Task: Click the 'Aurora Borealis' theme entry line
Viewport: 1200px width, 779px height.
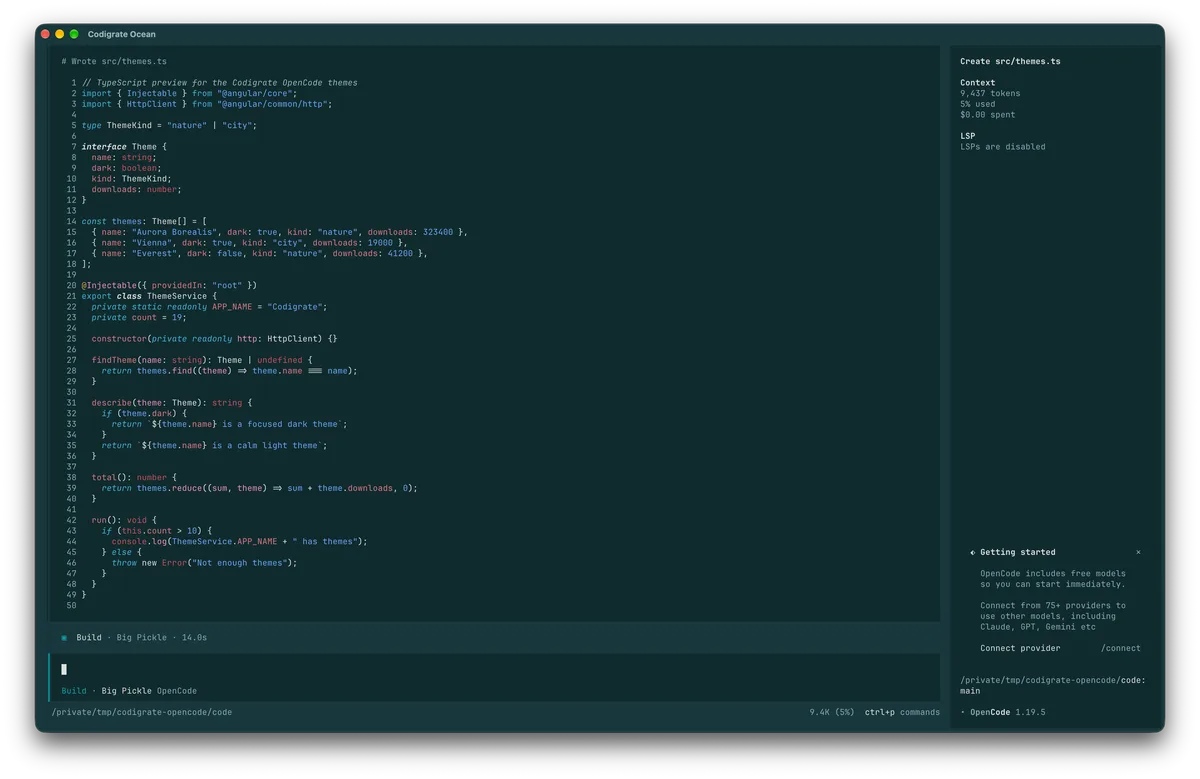Action: (280, 232)
